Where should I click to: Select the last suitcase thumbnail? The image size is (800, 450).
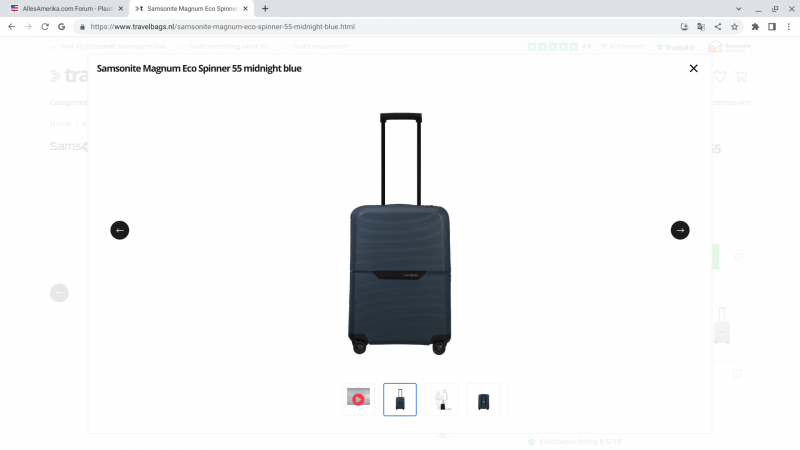coord(484,399)
